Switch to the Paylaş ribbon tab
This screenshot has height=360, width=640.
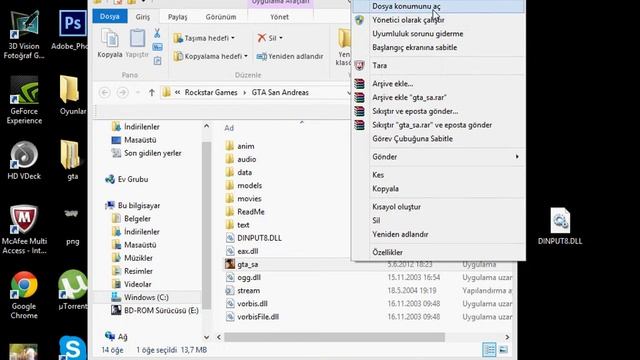point(178,17)
